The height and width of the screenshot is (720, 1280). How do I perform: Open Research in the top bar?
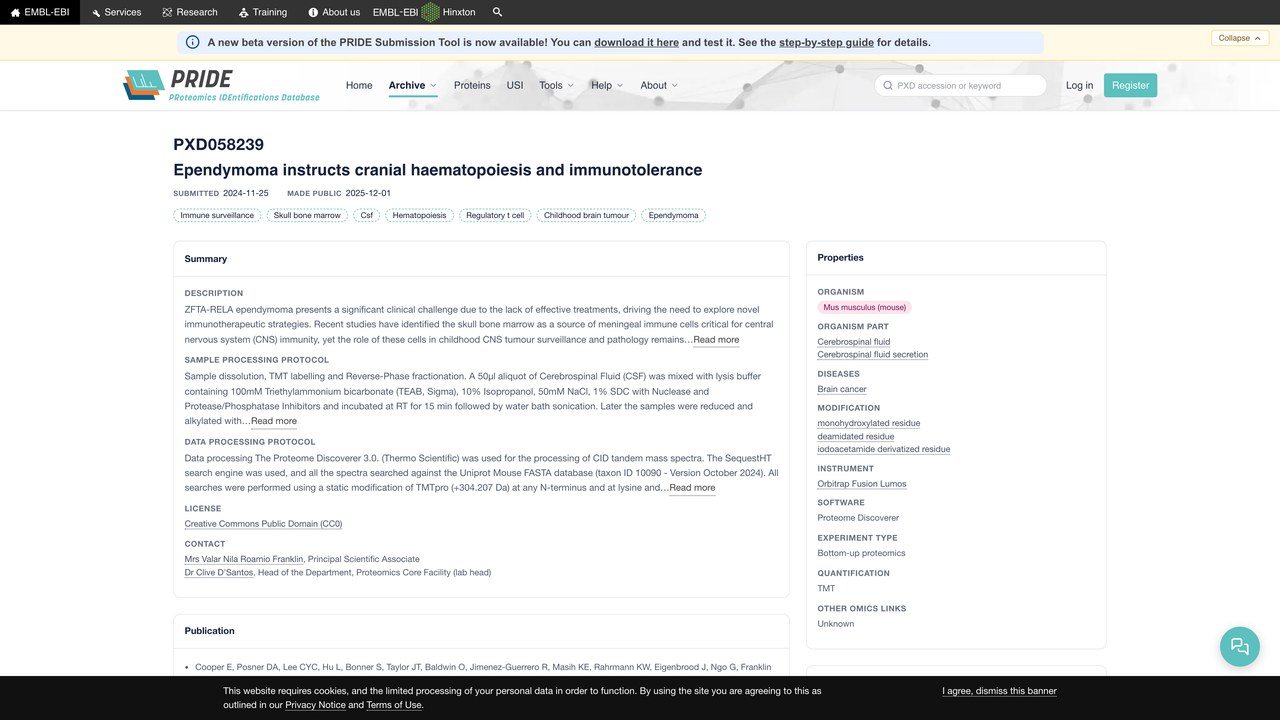click(190, 12)
